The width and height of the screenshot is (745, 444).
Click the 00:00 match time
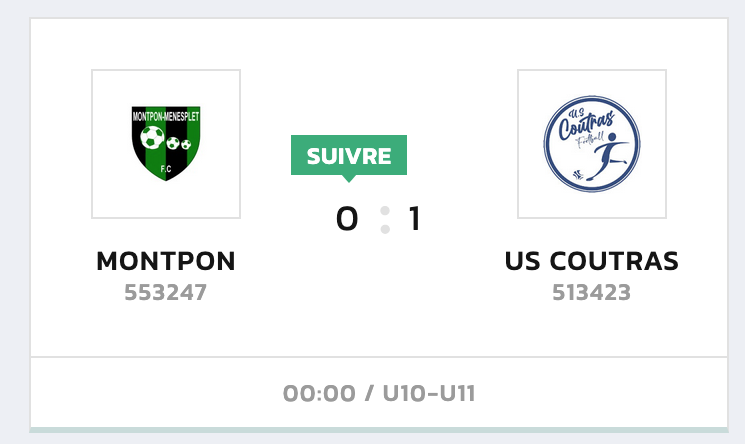[x=319, y=393]
